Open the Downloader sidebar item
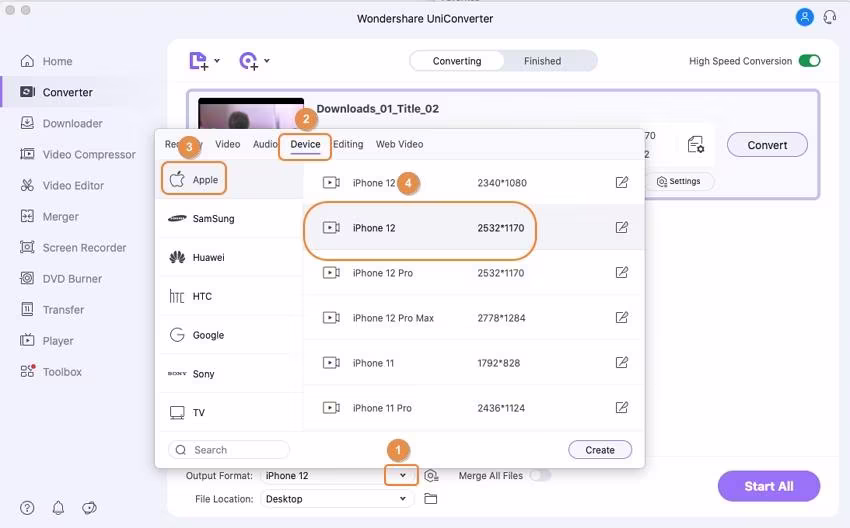Image resolution: width=850 pixels, height=528 pixels. point(61,123)
